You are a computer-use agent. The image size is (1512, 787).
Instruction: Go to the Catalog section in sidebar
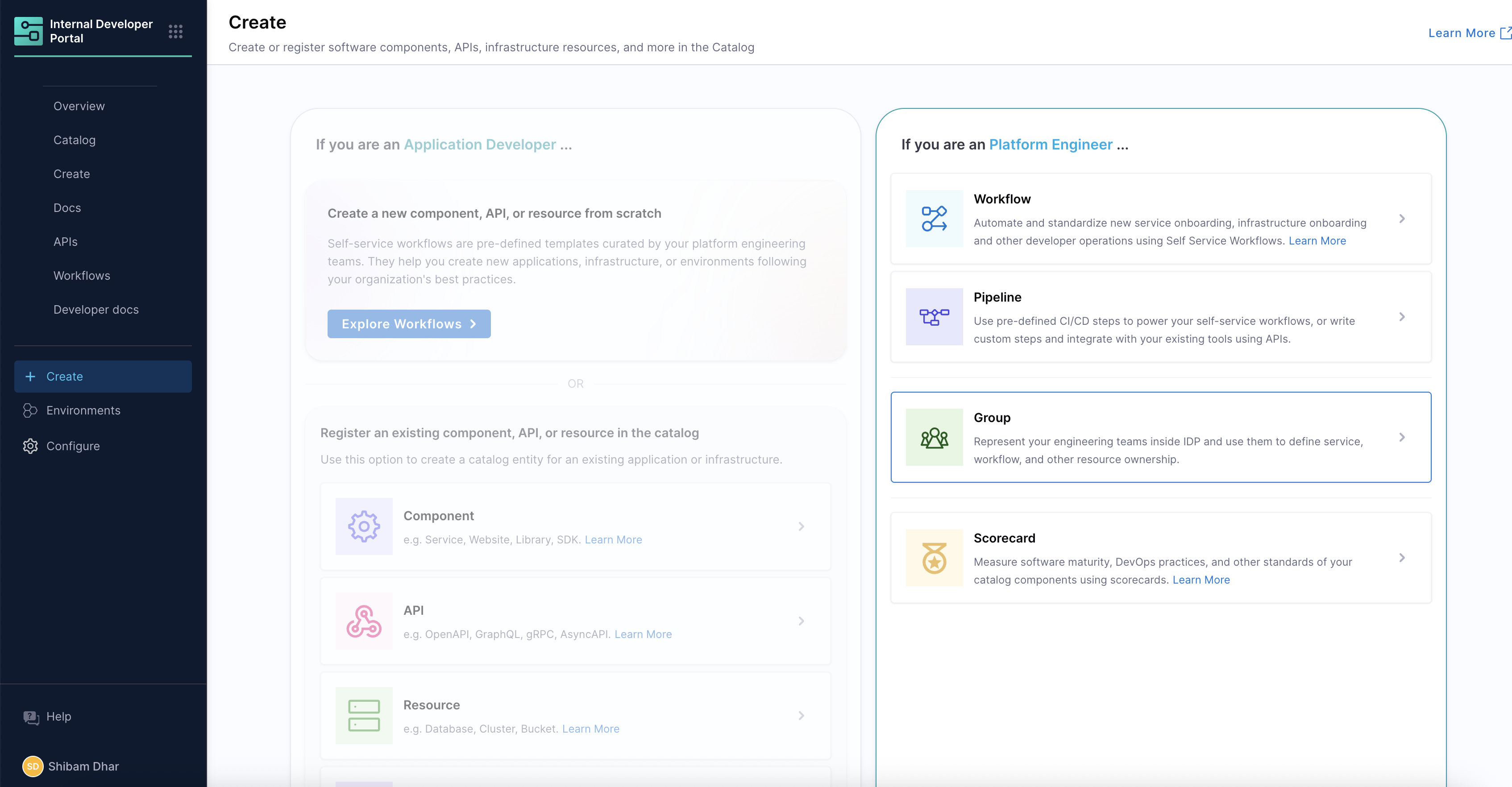(x=74, y=140)
